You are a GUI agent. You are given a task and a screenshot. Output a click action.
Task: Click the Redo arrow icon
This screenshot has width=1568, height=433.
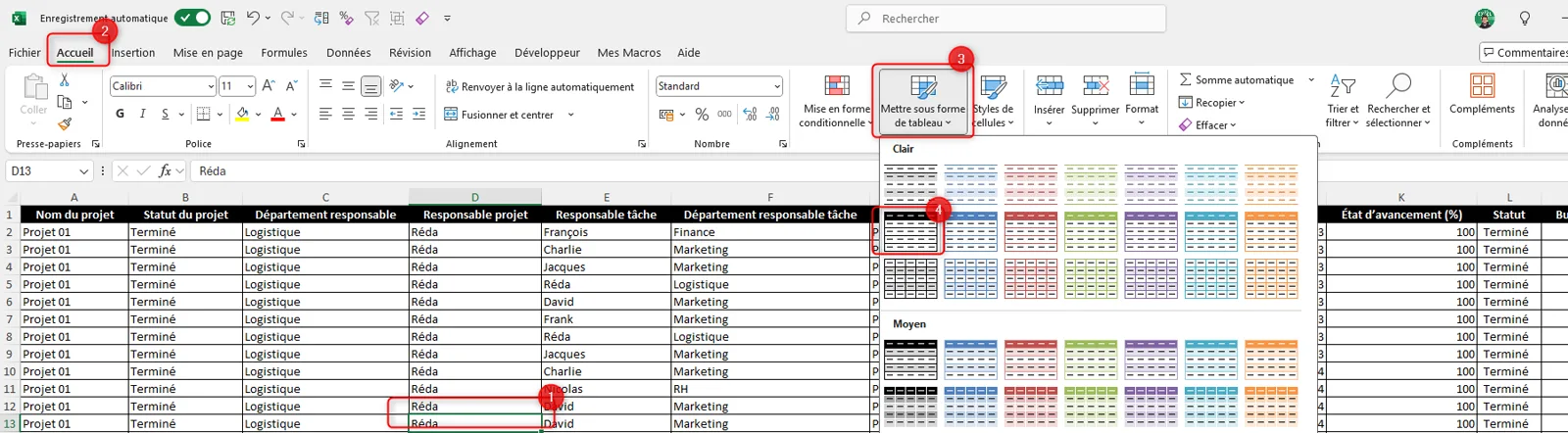pos(287,18)
